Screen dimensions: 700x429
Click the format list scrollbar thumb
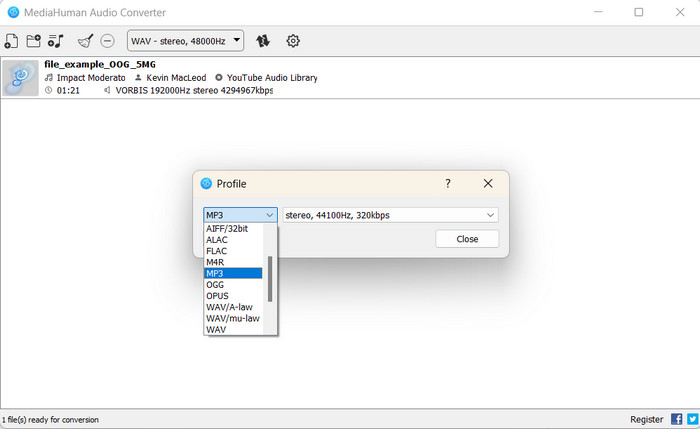pos(270,279)
